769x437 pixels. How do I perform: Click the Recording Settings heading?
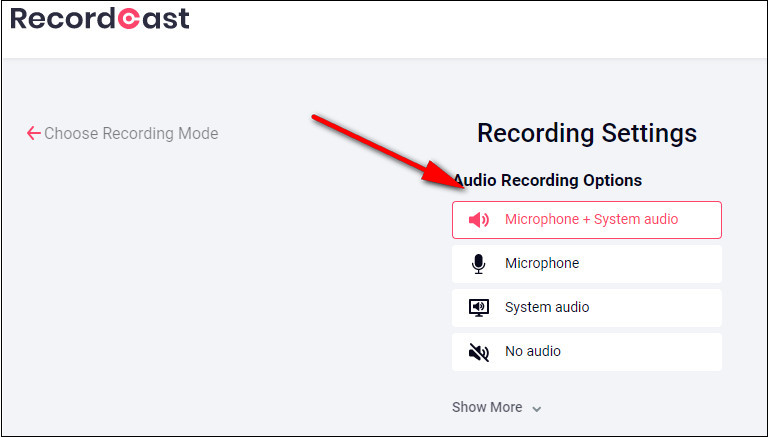(x=586, y=133)
